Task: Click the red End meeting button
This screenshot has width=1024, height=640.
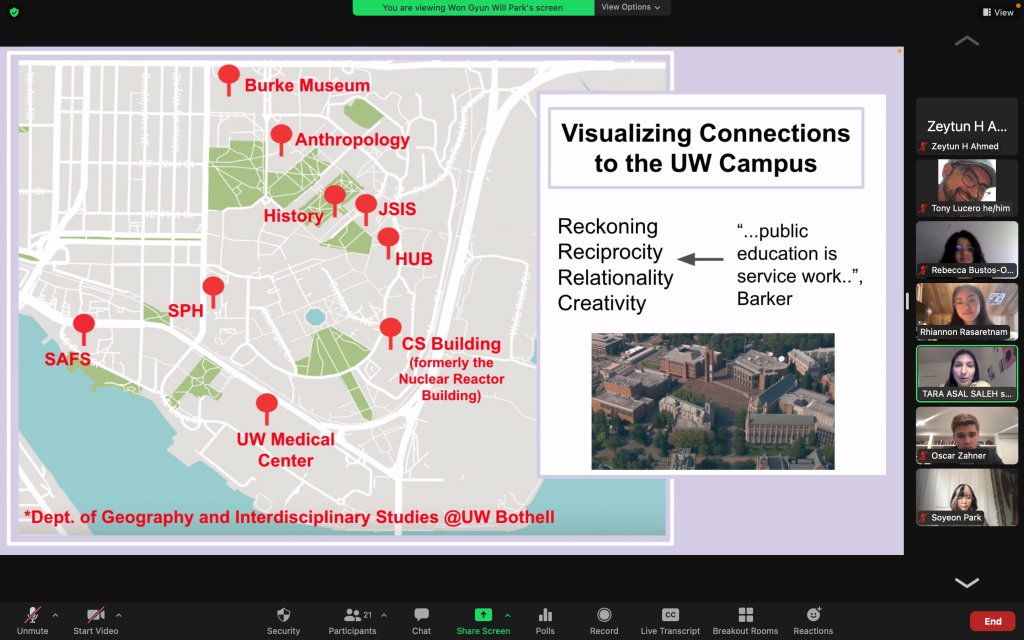Action: pyautogui.click(x=993, y=621)
